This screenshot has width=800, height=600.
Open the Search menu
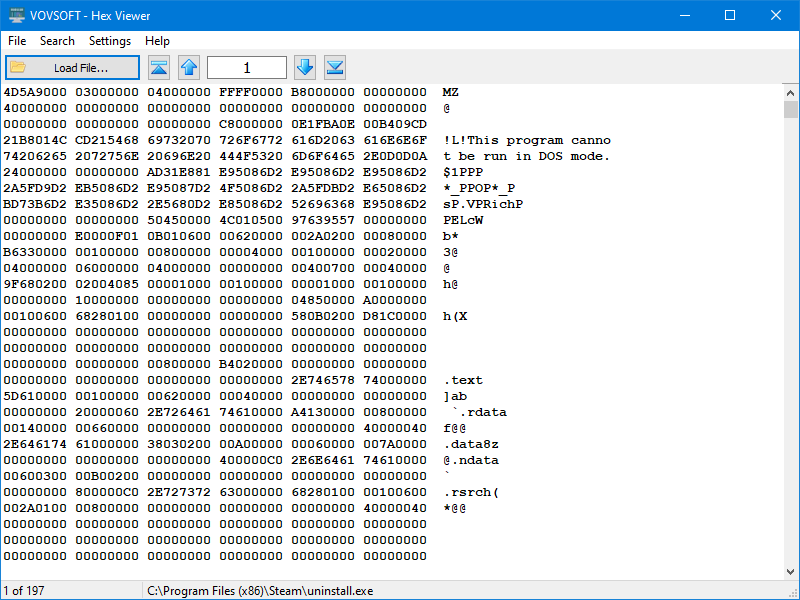57,41
